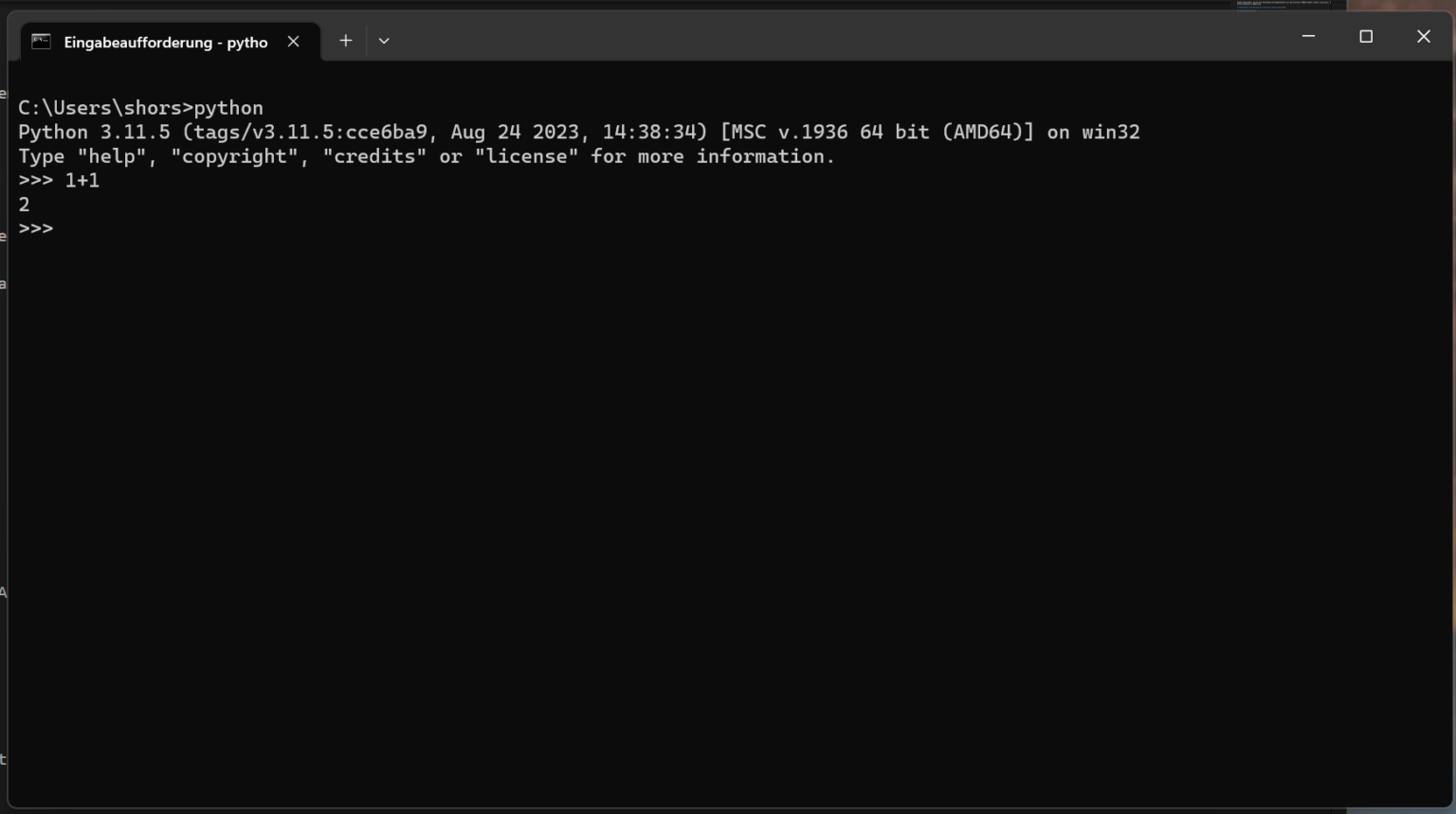The image size is (1456, 814).
Task: Close the Eingabeaufforderung - pytho tab
Action: pyautogui.click(x=293, y=42)
